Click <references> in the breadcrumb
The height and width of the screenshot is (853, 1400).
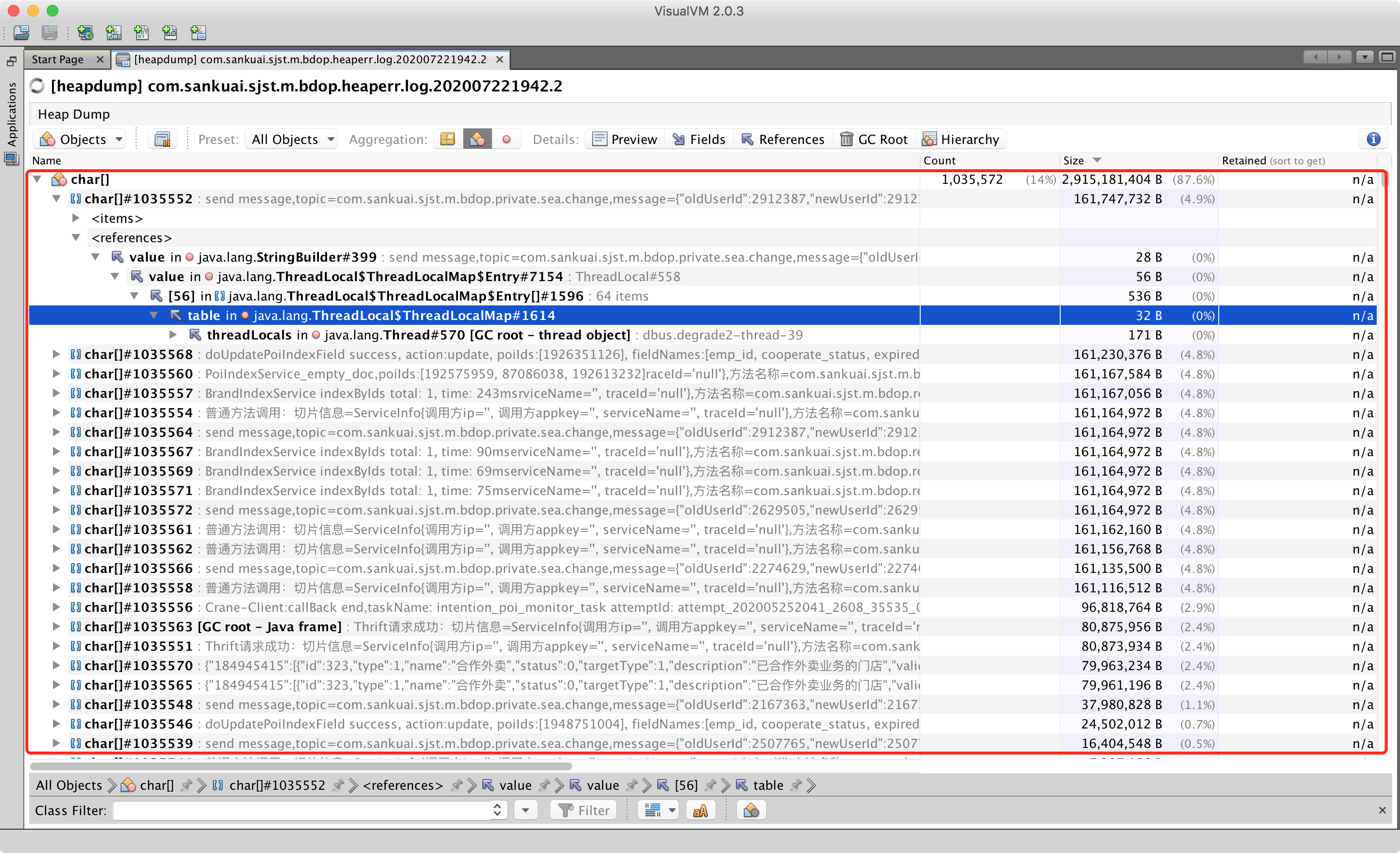point(402,785)
